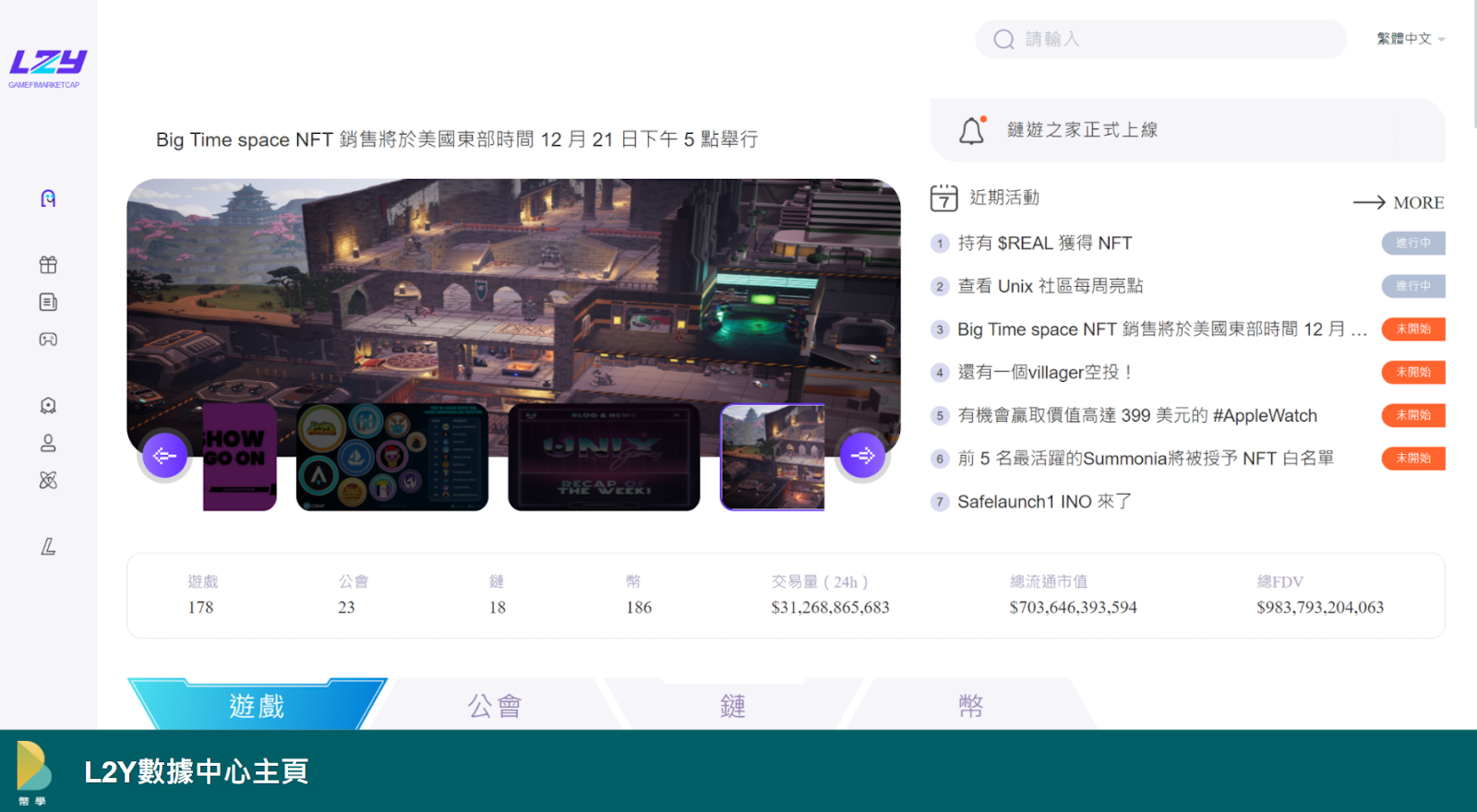Click 24h volume value $31,268,865,683
Viewport: 1477px width, 812px height.
(x=830, y=607)
